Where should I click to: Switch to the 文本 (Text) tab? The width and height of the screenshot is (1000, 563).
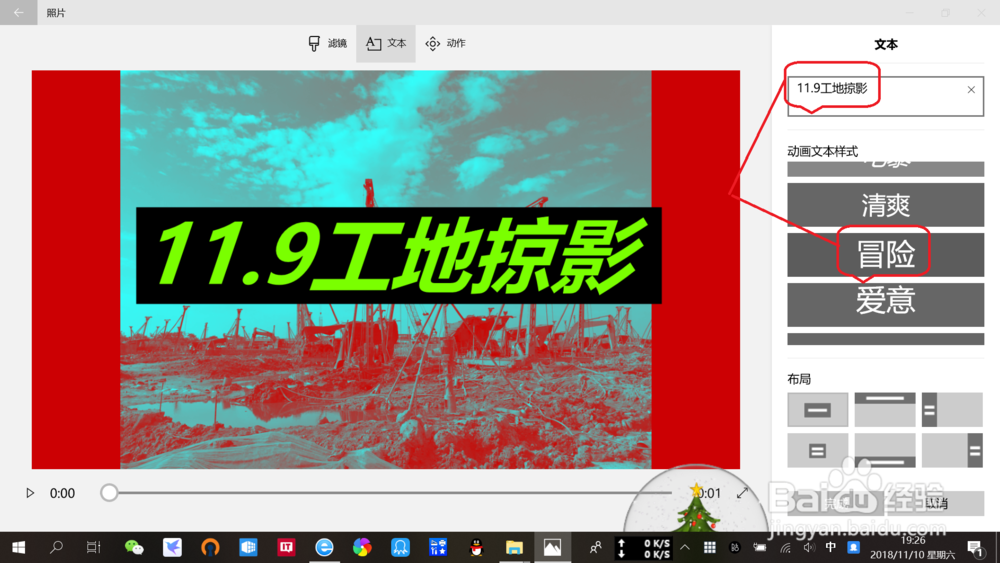point(386,43)
